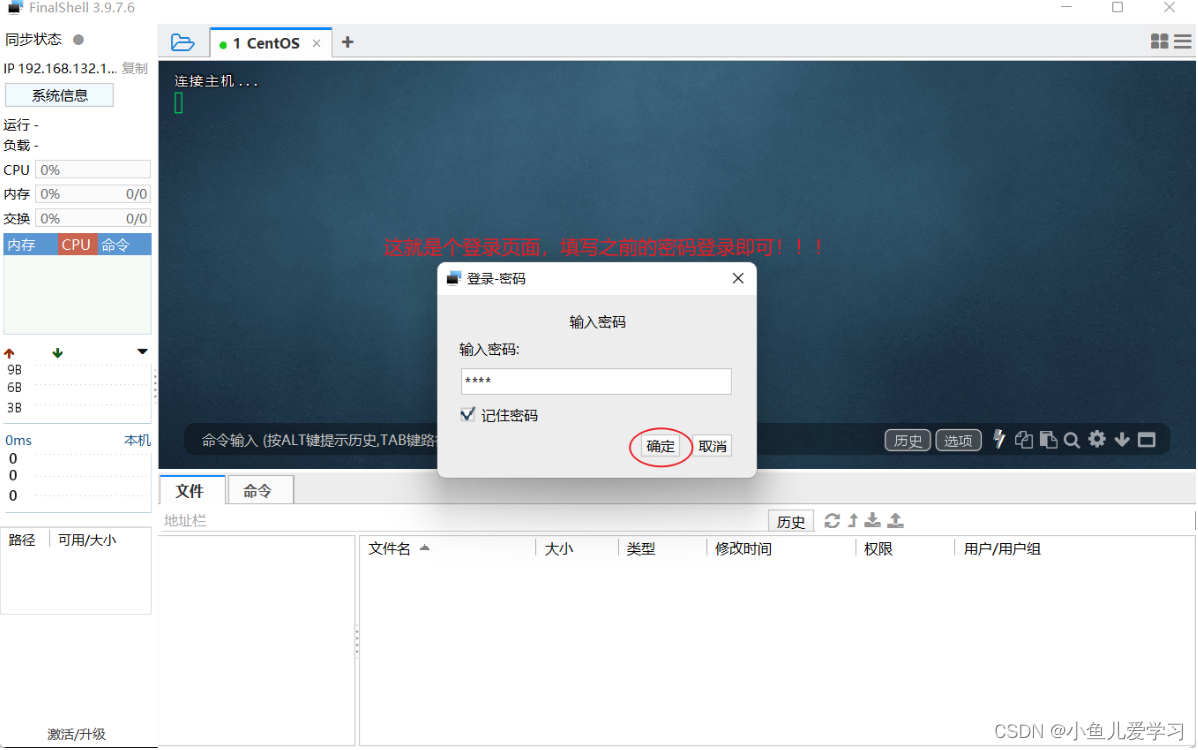Open the hamburger main menu
Viewport: 1198px width, 750px height.
(x=1183, y=41)
